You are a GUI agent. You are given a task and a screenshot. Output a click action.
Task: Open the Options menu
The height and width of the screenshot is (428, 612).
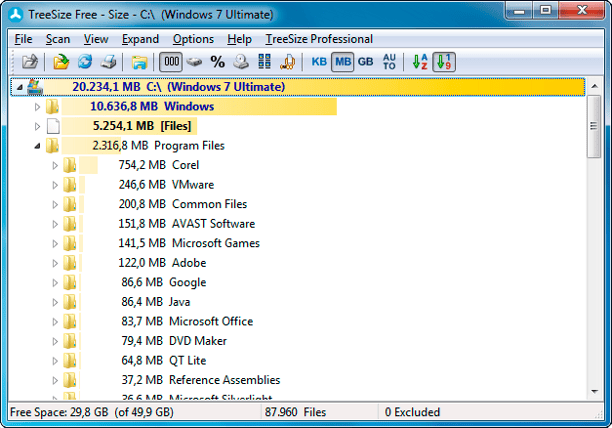coord(193,39)
